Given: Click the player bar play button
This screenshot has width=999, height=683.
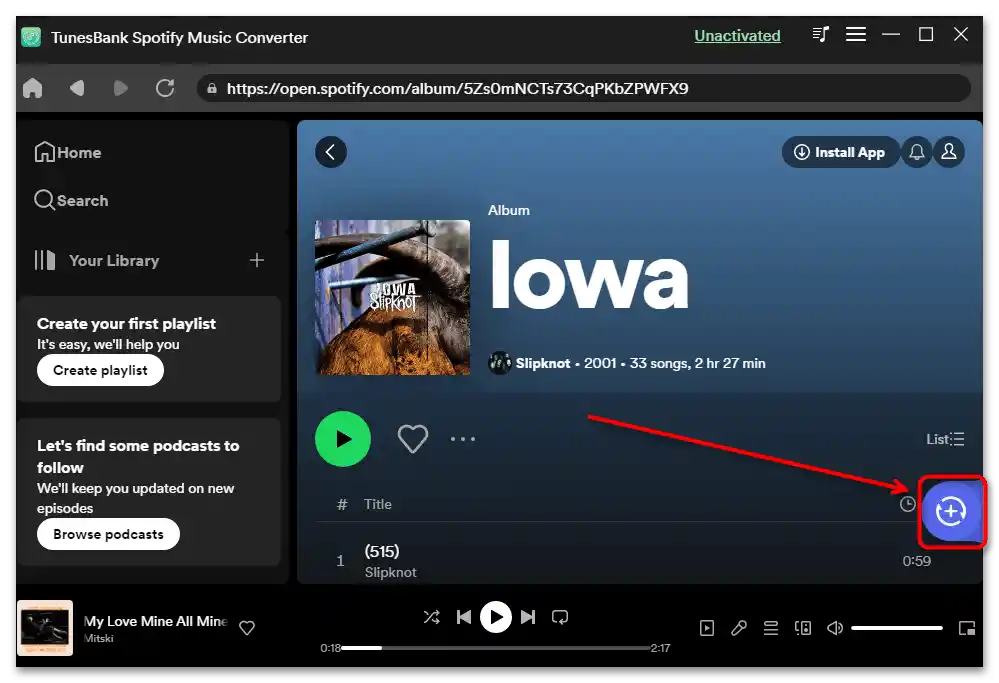Looking at the screenshot, I should (496, 617).
